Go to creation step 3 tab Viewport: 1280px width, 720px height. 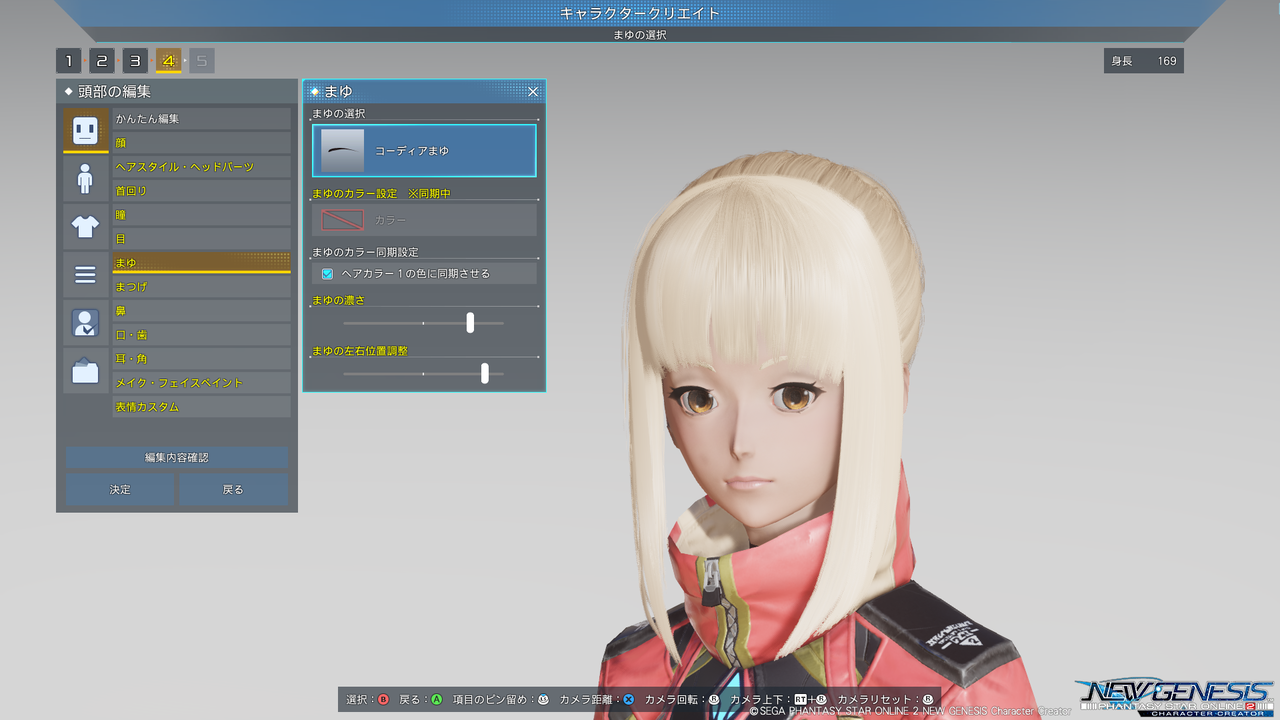[135, 61]
